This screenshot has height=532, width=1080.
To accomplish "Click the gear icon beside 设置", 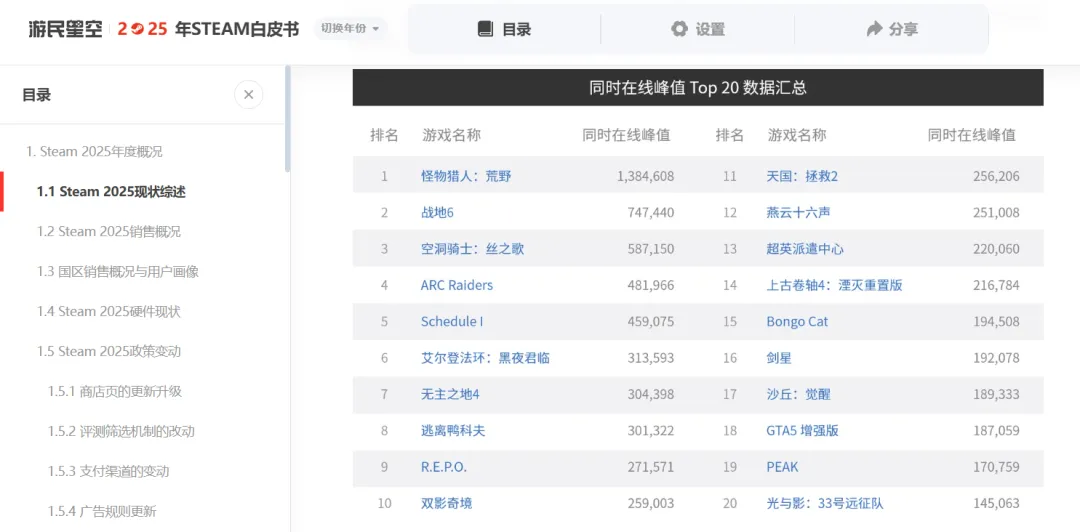I will (x=679, y=29).
